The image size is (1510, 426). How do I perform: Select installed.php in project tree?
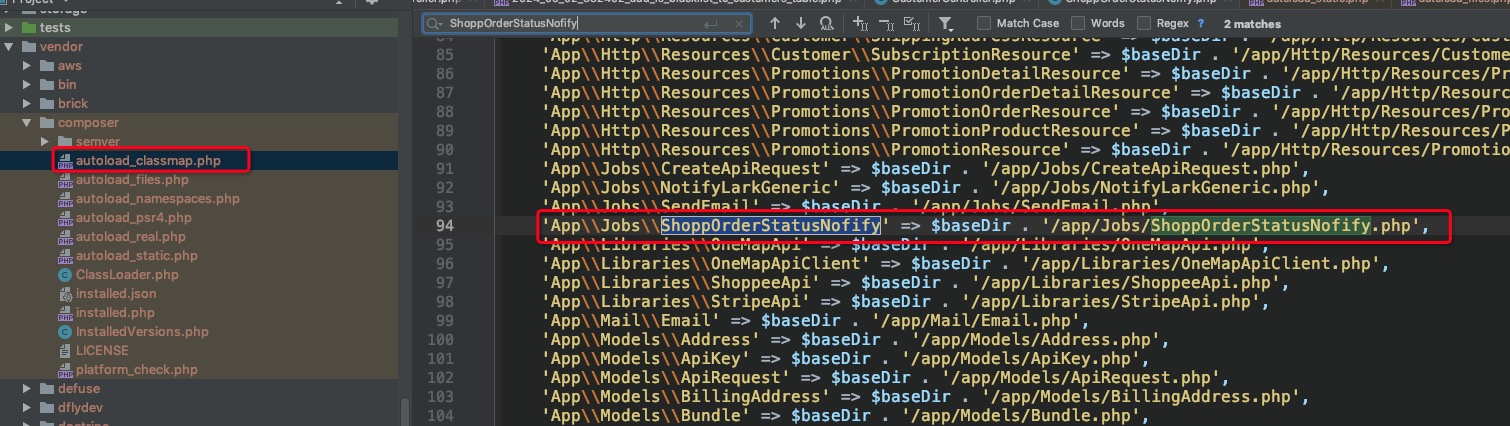114,313
